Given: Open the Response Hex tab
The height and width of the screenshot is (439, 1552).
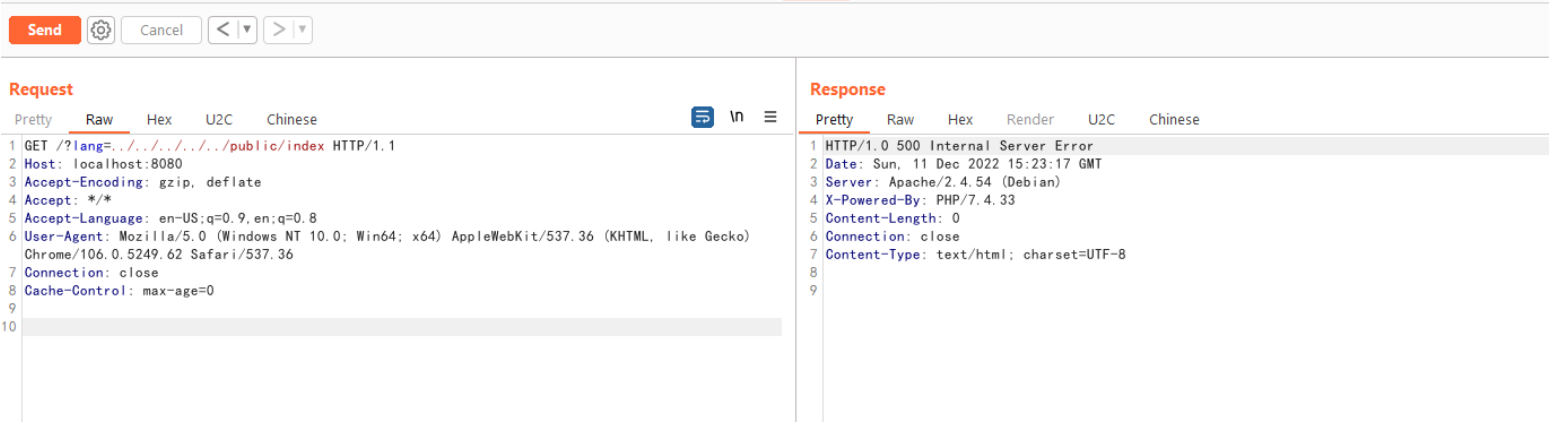Looking at the screenshot, I should click(960, 120).
